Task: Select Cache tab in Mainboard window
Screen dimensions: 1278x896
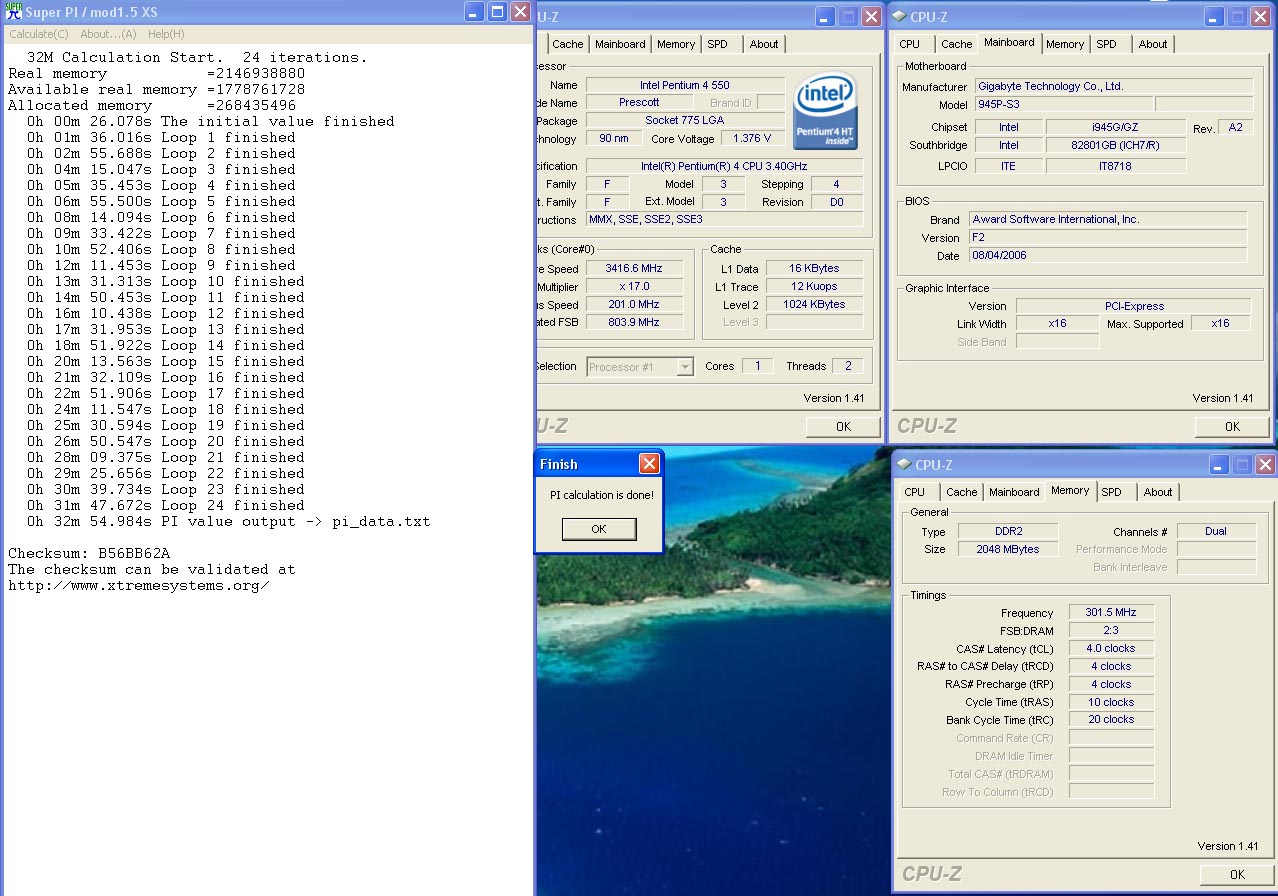Action: pos(957,44)
